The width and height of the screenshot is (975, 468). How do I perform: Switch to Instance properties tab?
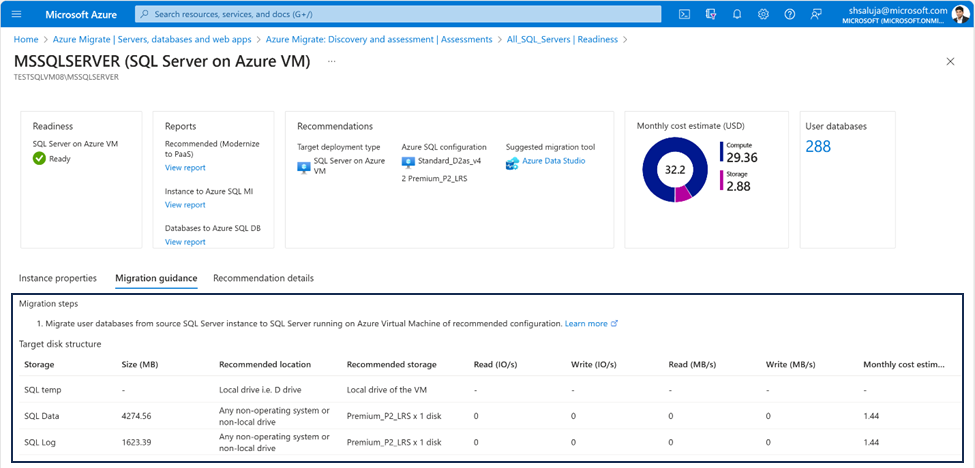tap(58, 278)
